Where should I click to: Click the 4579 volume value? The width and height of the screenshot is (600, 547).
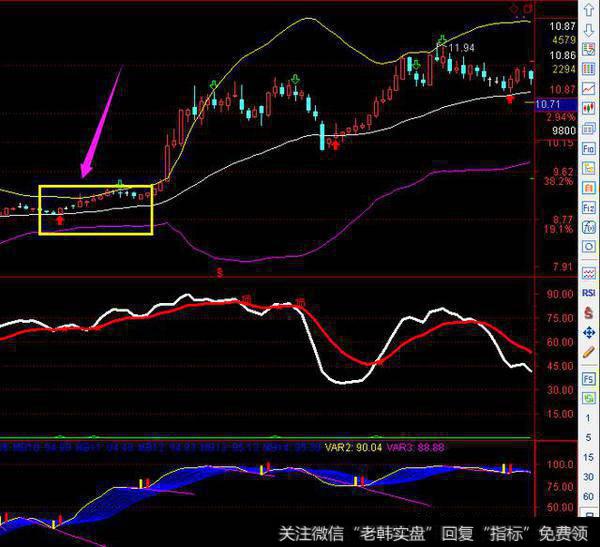tap(564, 40)
